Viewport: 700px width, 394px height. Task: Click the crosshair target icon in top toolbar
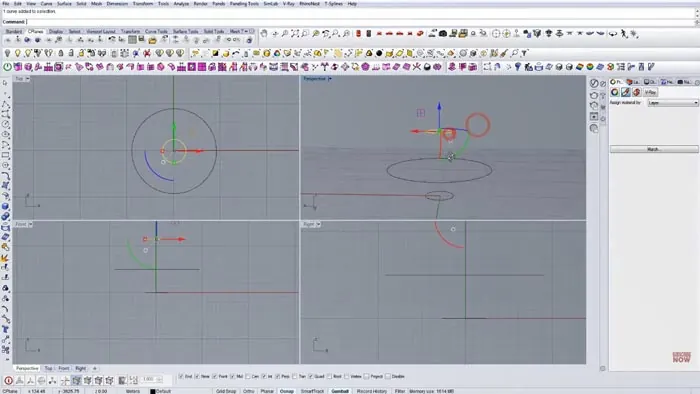(x=496, y=33)
